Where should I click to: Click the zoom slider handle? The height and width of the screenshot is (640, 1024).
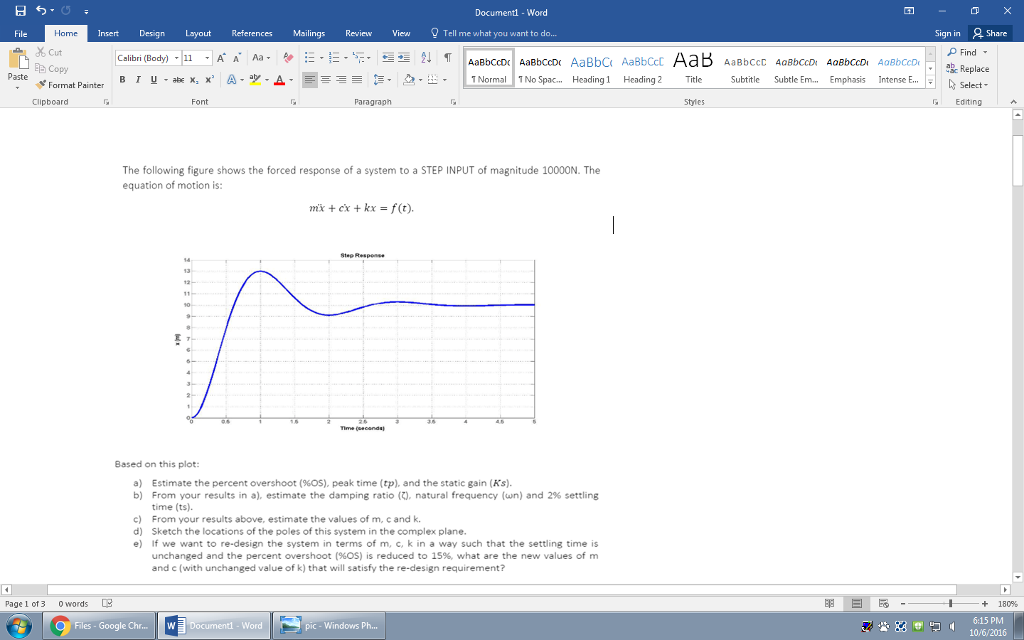951,604
